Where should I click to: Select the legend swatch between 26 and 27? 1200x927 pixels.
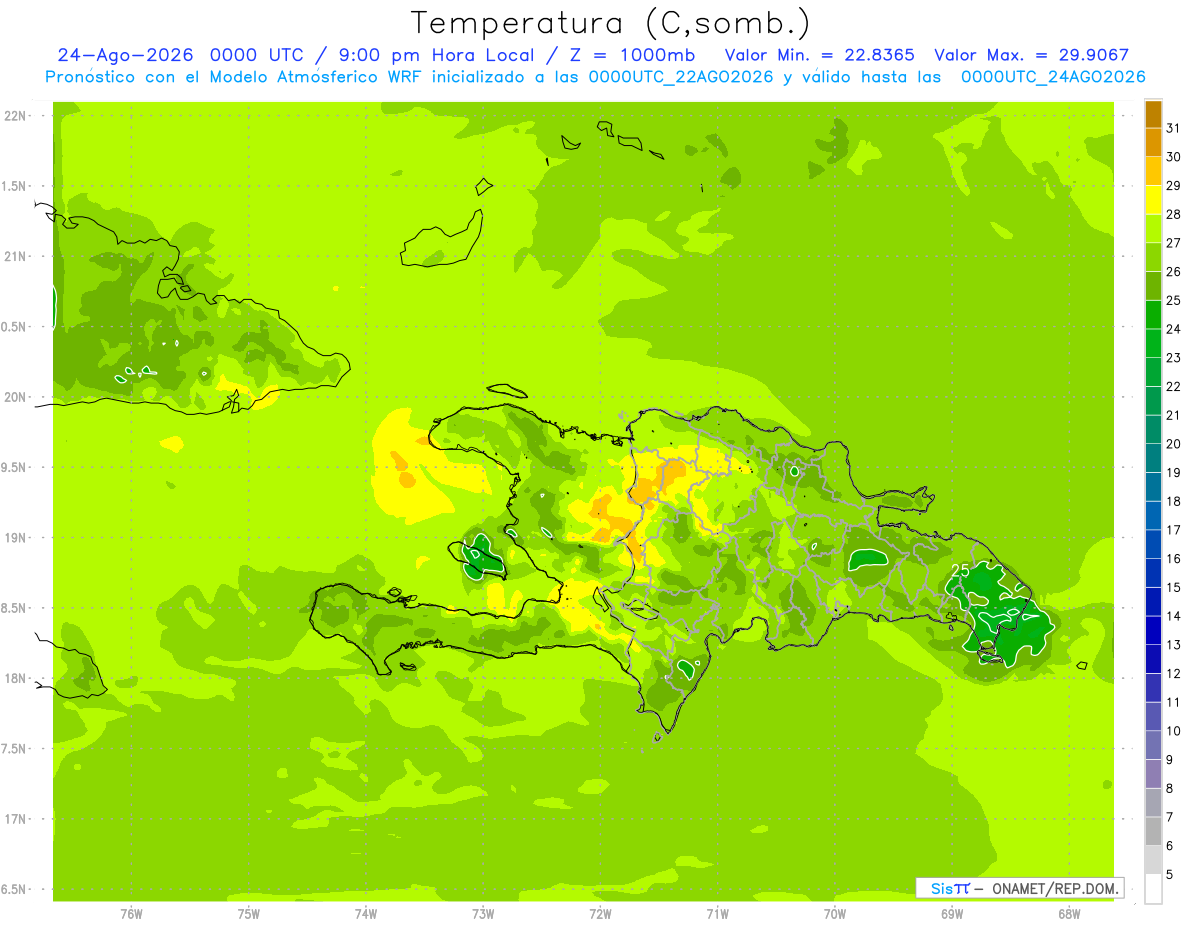click(1153, 258)
